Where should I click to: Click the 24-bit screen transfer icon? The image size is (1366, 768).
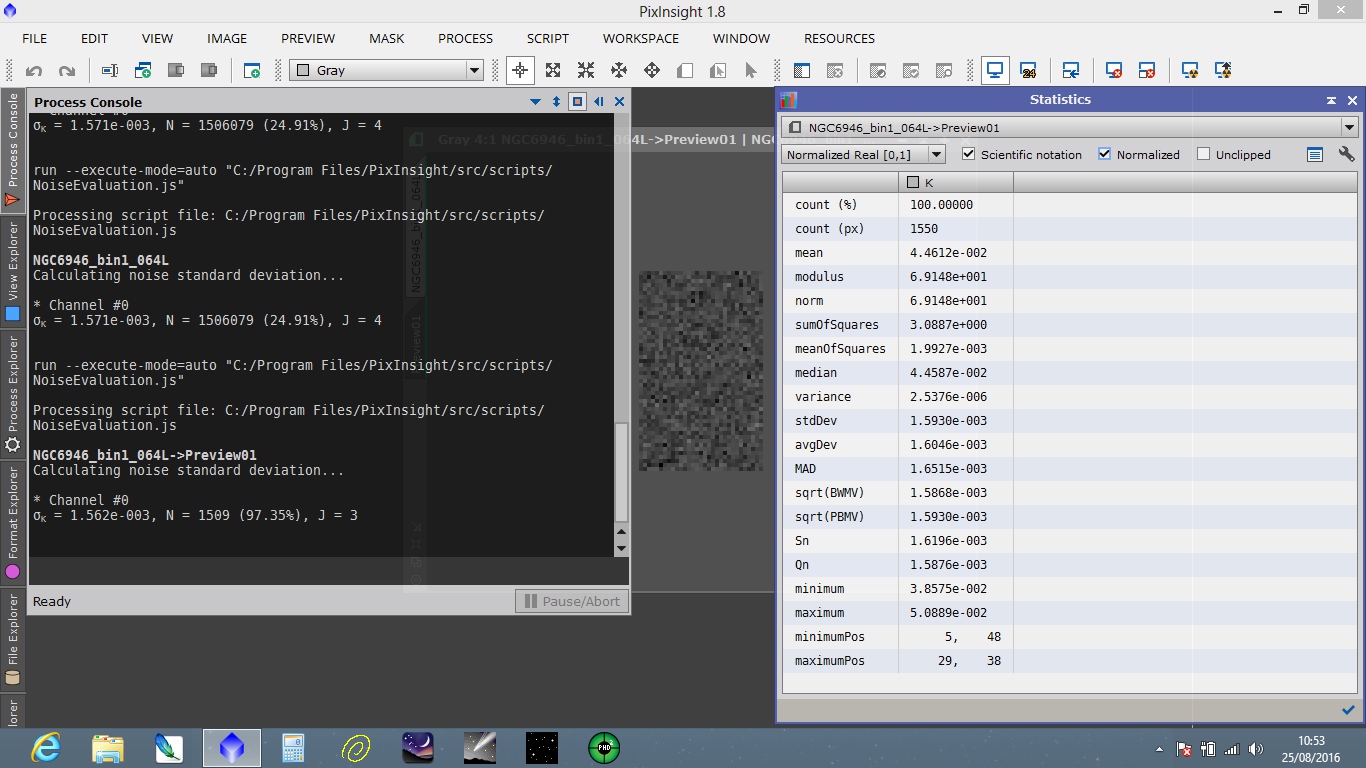click(x=1028, y=70)
